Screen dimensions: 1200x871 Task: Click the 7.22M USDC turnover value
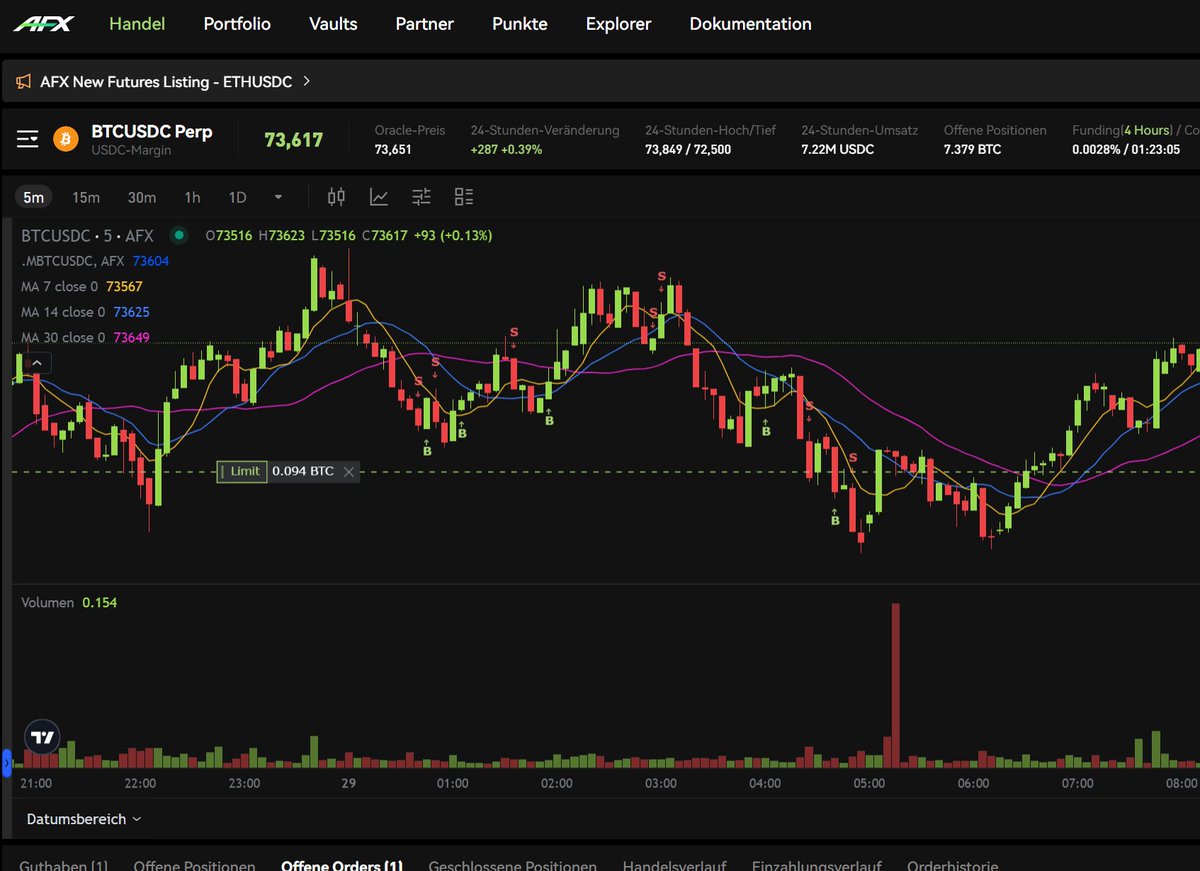[838, 149]
